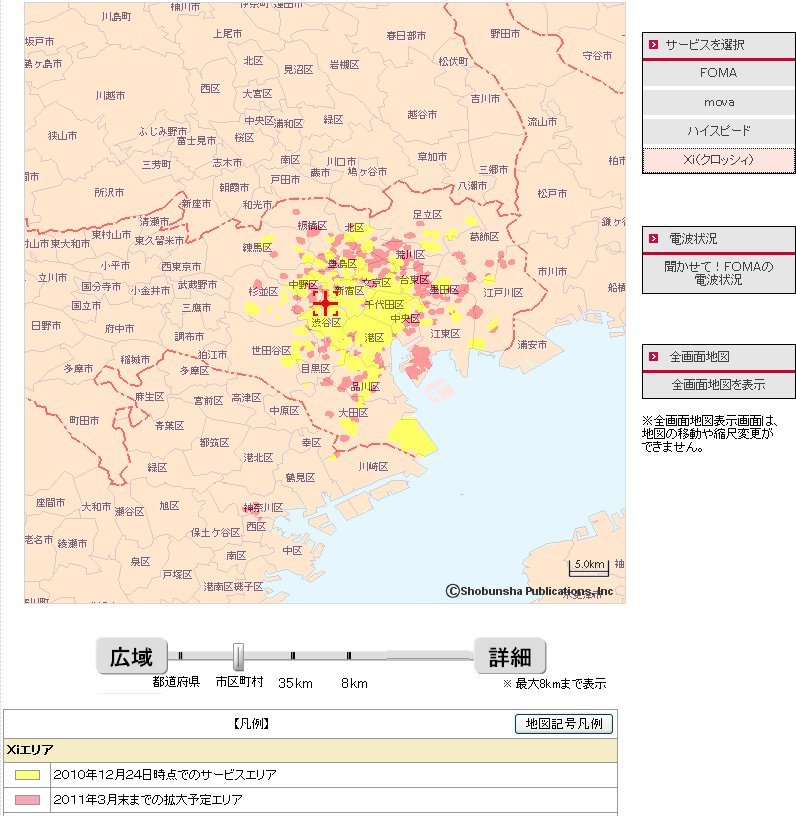Open 聞かせて！FOMAの電波状況 link
Screen dimensions: 796x816
point(718,273)
